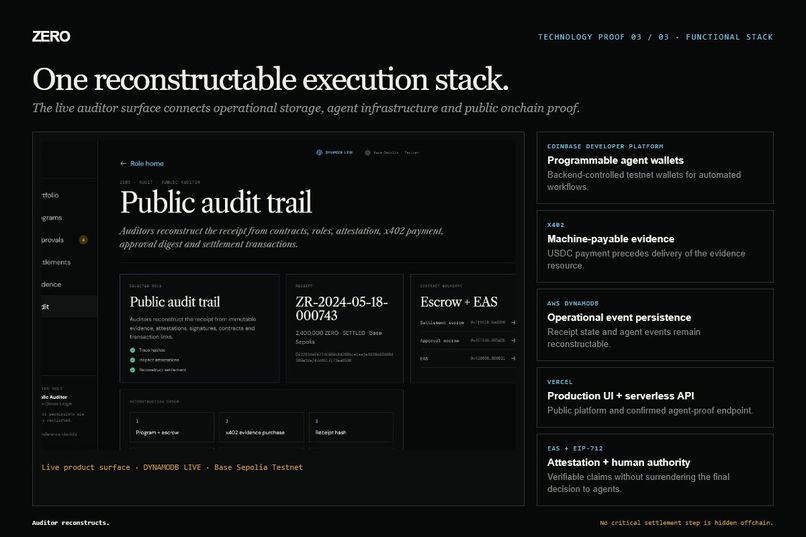Viewport: 806px width, 537px height.
Task: Click the large Public audit trail page heading
Action: (216, 202)
